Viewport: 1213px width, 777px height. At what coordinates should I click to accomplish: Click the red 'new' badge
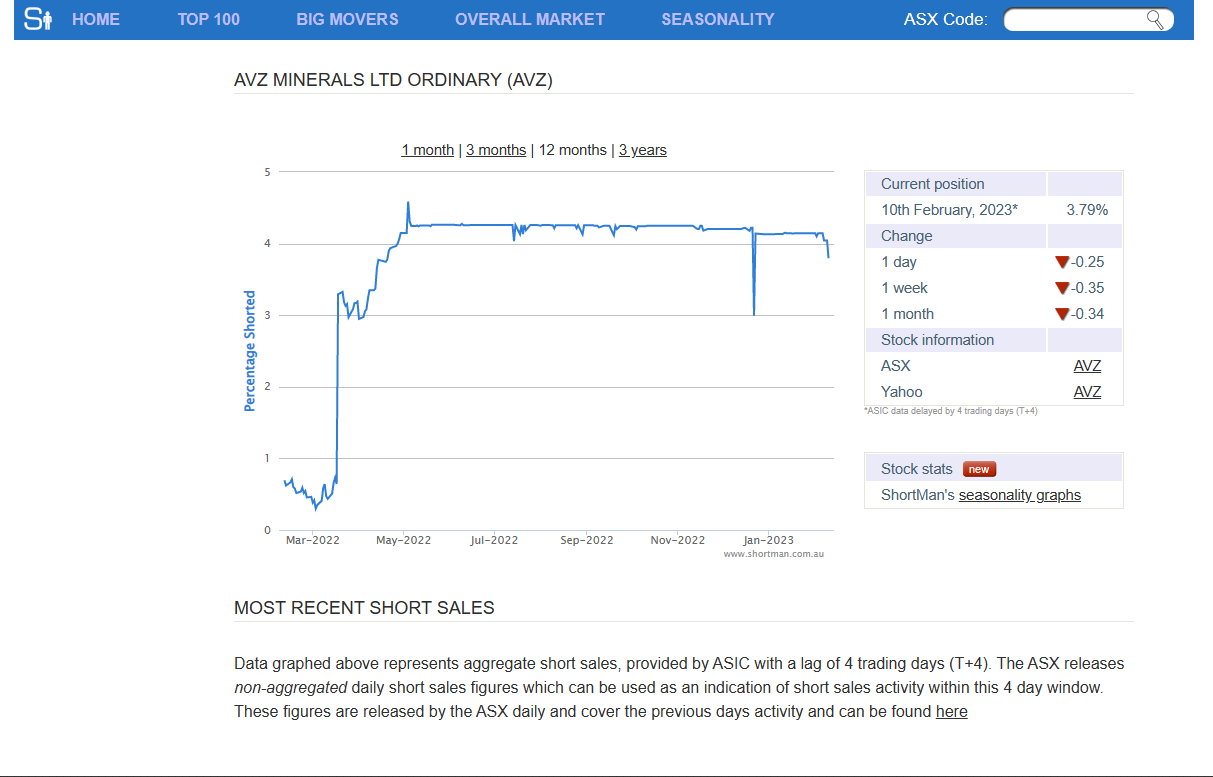[x=979, y=469]
